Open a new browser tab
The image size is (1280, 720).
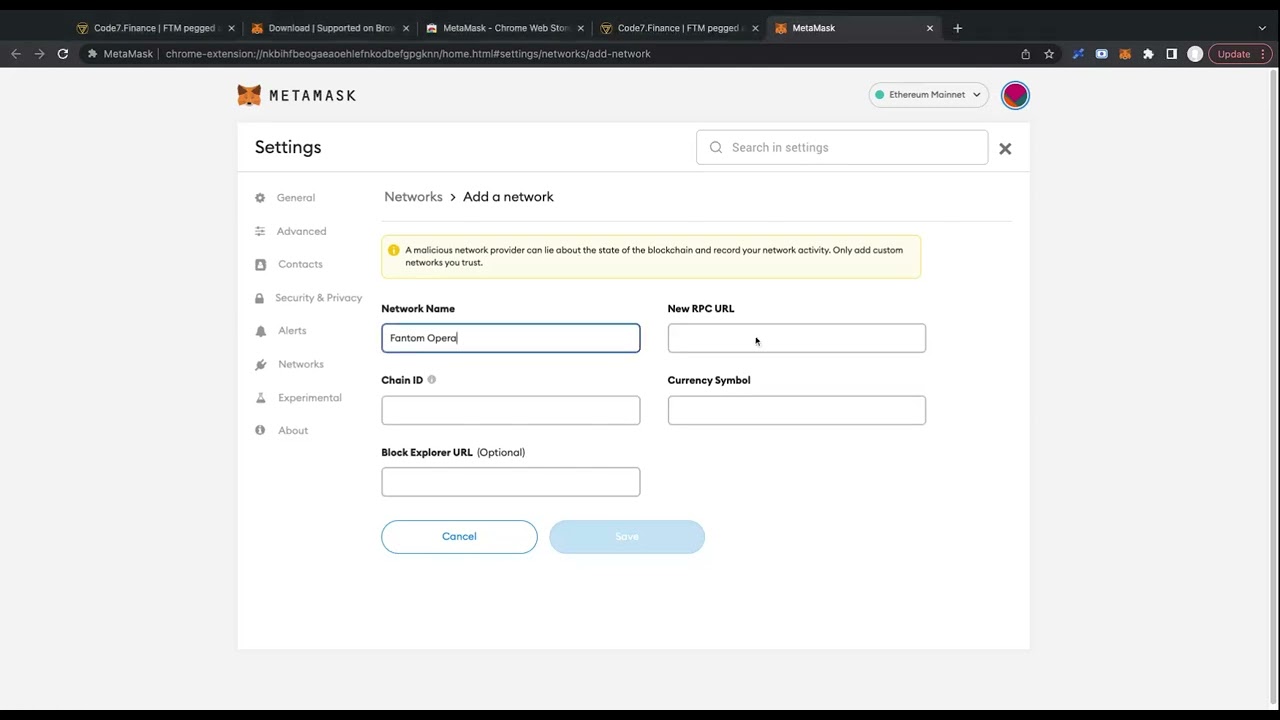coord(957,28)
